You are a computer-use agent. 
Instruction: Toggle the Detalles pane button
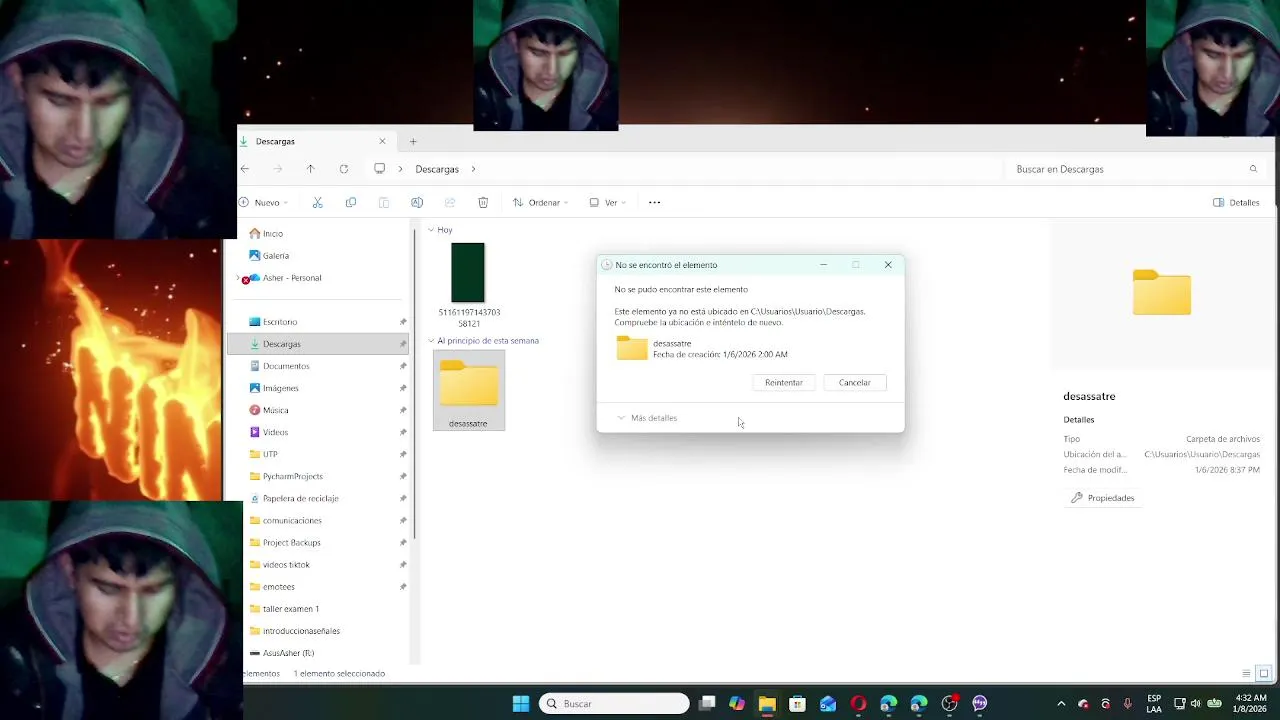tap(1236, 202)
